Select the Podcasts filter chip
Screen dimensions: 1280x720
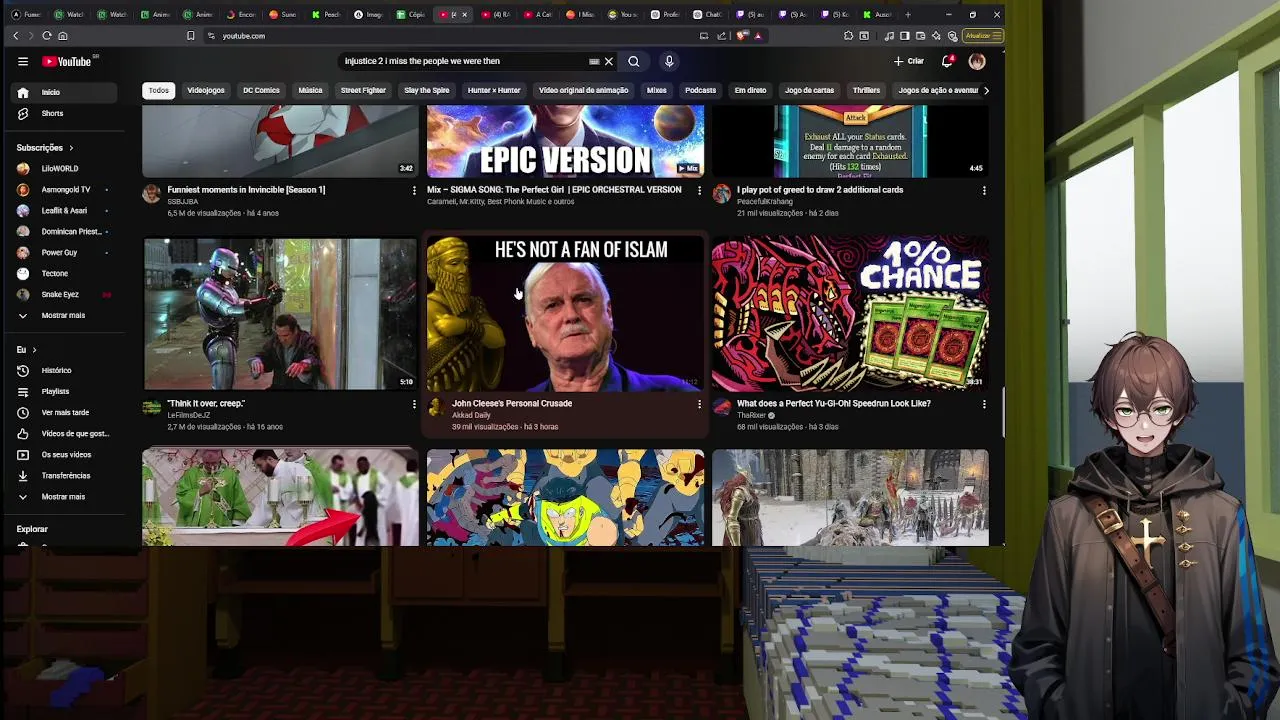coord(700,90)
